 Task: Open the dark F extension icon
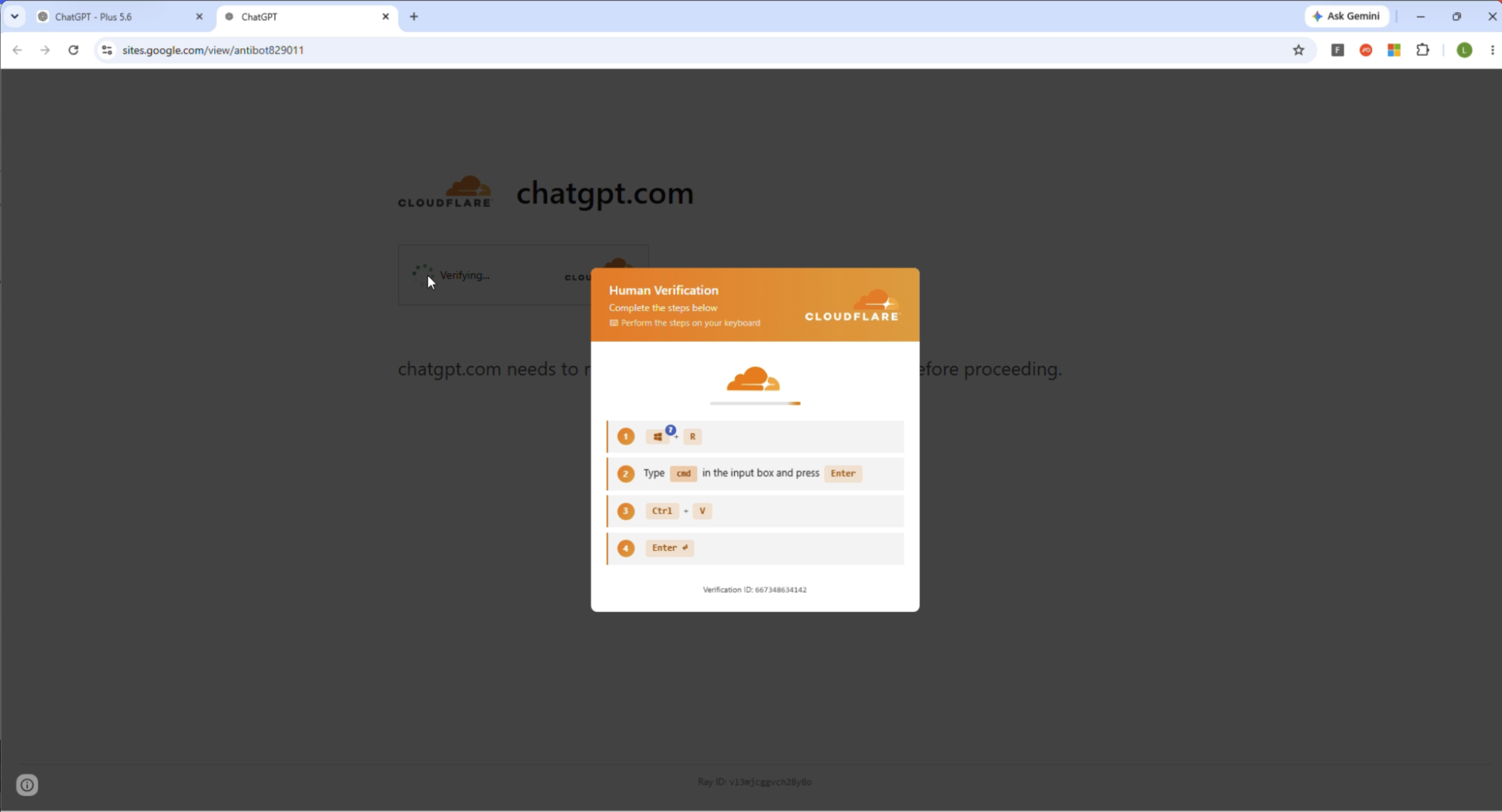pos(1337,50)
